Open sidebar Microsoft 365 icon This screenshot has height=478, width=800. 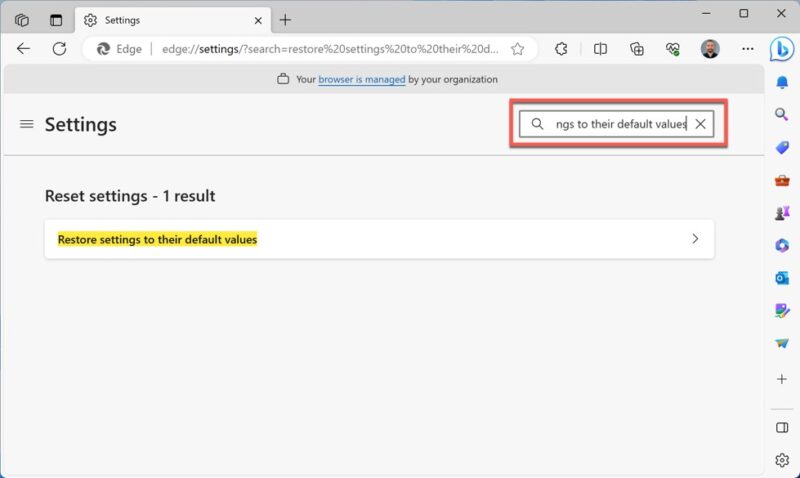pyautogui.click(x=782, y=245)
